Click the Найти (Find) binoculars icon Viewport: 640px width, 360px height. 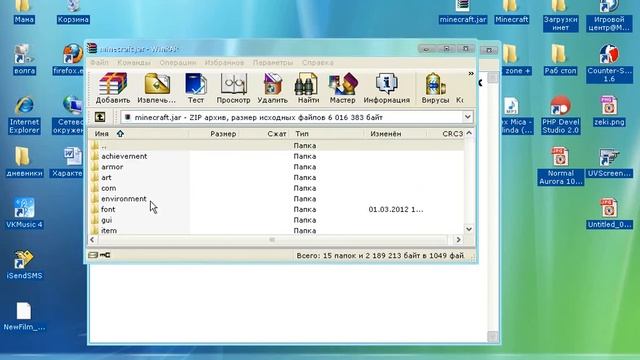[308, 88]
